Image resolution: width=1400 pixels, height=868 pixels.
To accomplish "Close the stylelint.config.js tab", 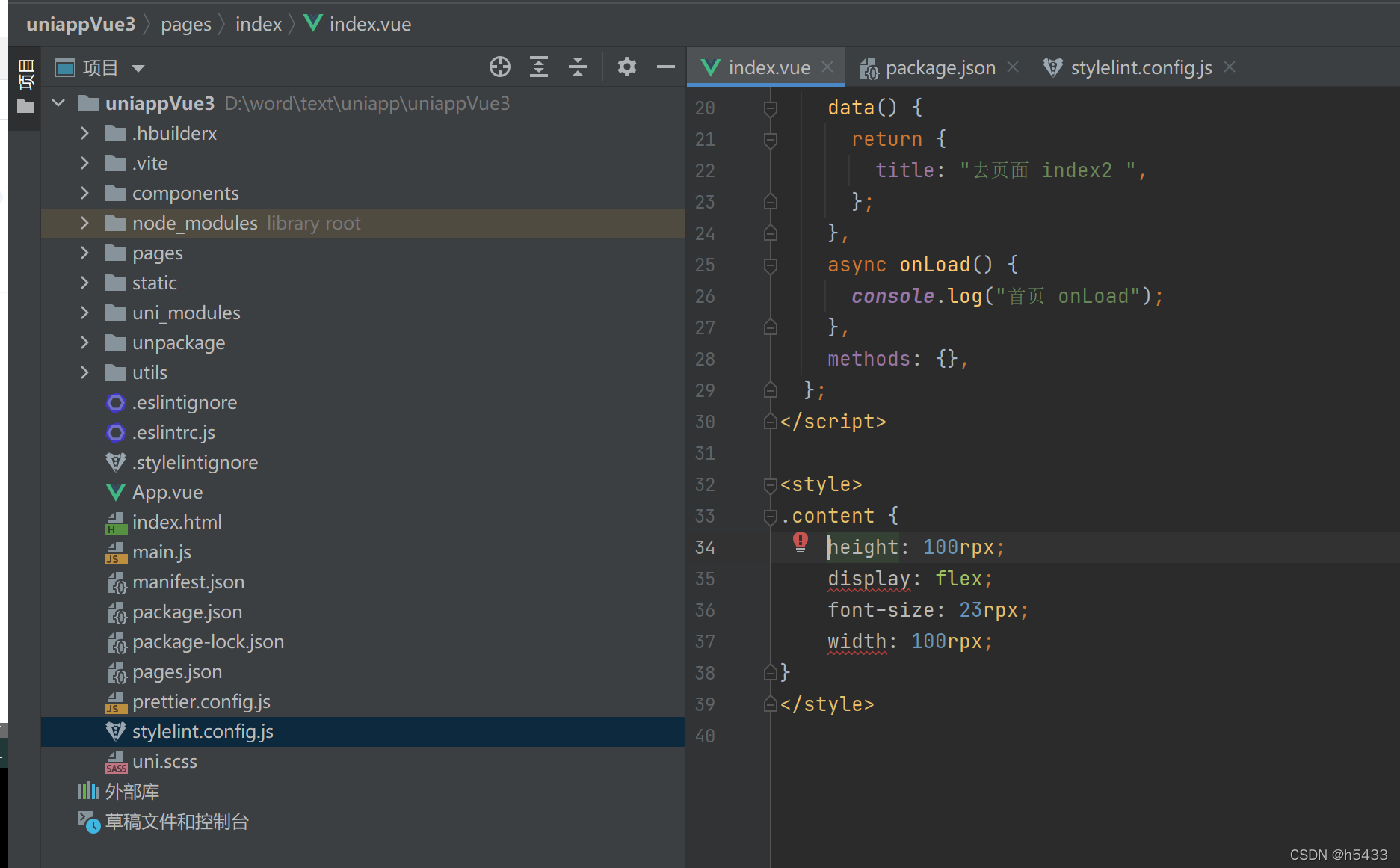I will [x=1230, y=67].
